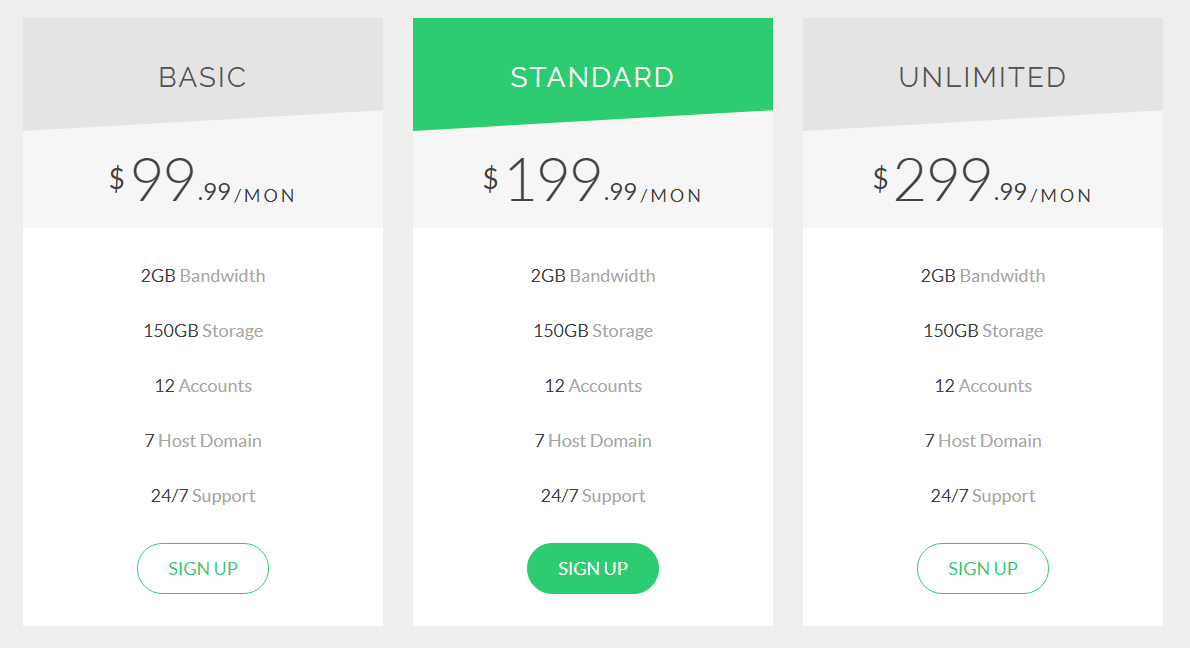The image size is (1190, 648).
Task: Click 7 Host Domain in the UNLIMITED column
Action: [982, 440]
